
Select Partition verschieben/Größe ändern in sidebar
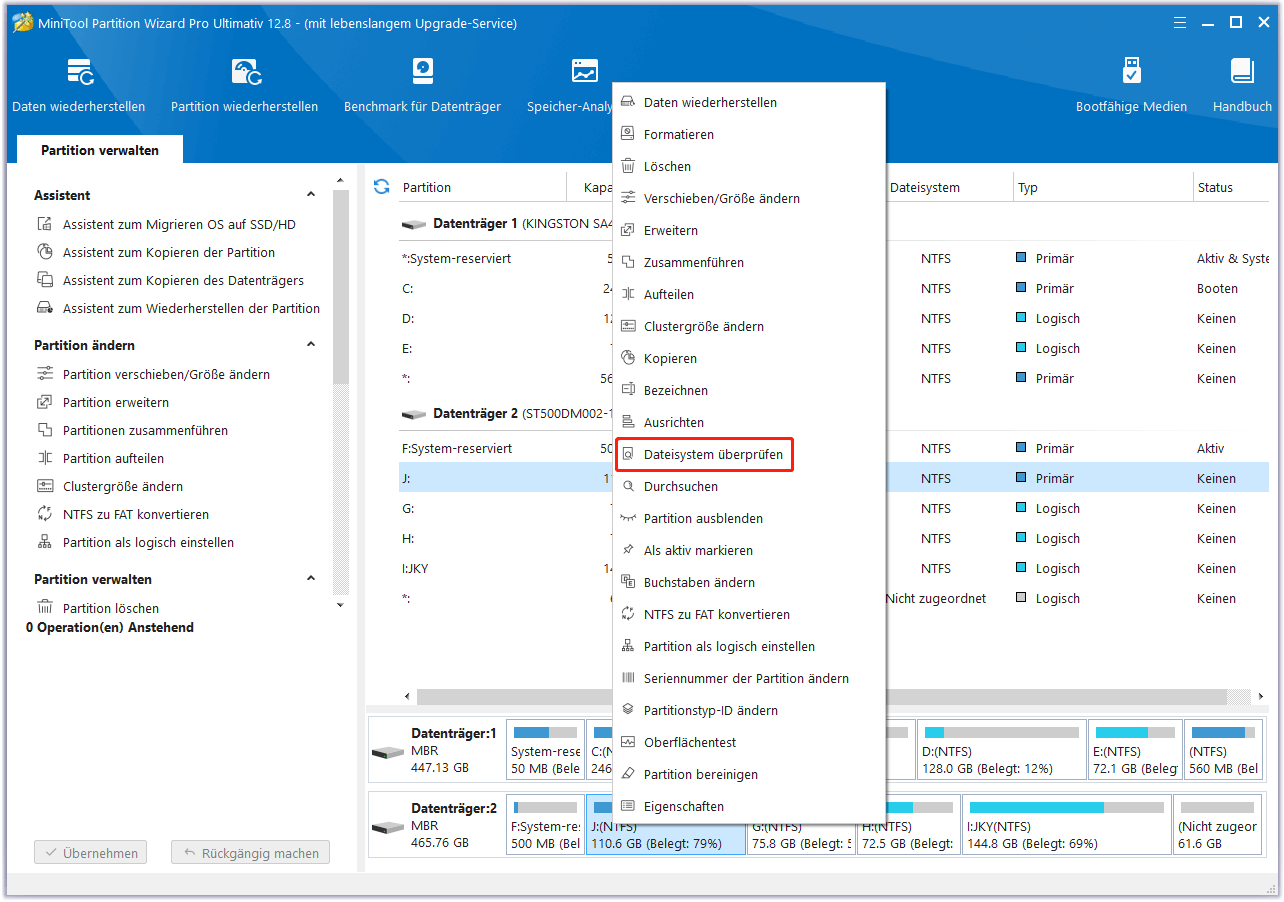[x=166, y=375]
